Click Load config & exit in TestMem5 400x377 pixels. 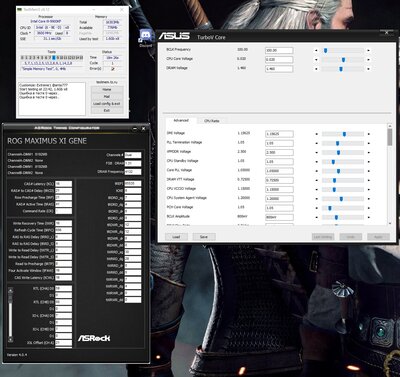(x=107, y=104)
